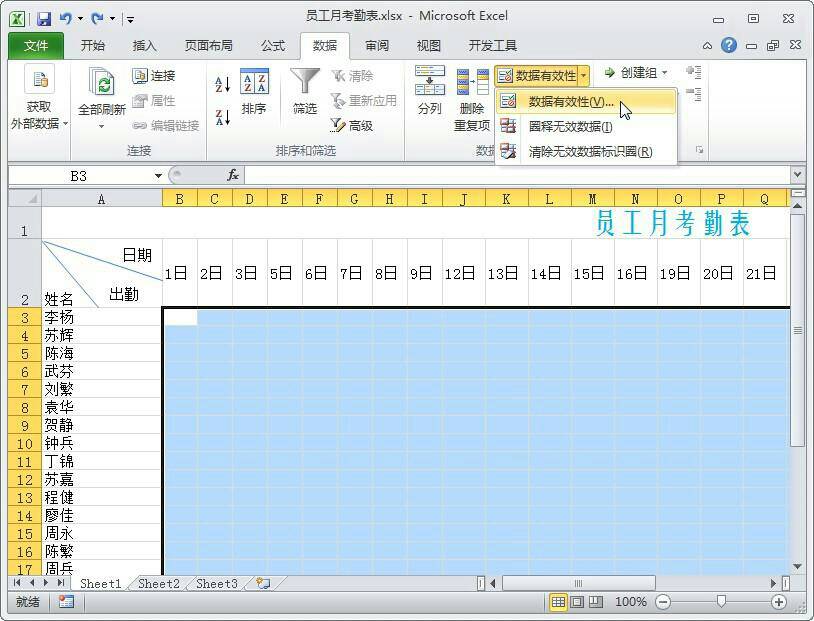Switch to Page Layout view in status bar

[577, 602]
